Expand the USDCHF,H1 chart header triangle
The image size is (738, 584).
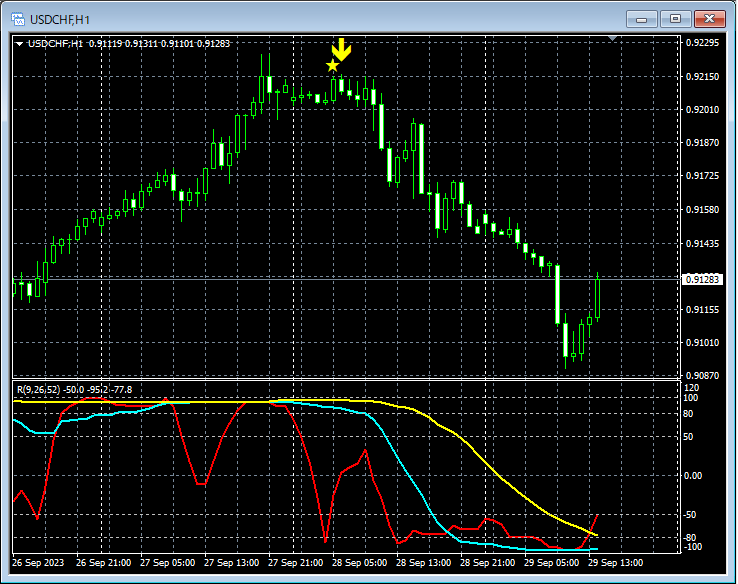(19, 44)
